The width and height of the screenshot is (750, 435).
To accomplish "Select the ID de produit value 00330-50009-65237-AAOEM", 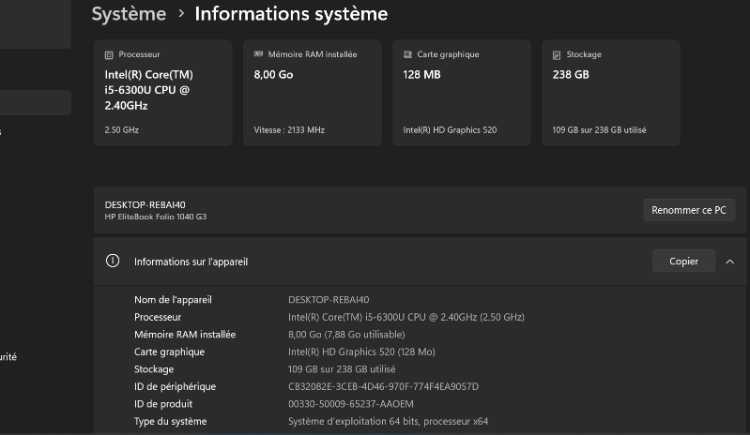I will (351, 404).
